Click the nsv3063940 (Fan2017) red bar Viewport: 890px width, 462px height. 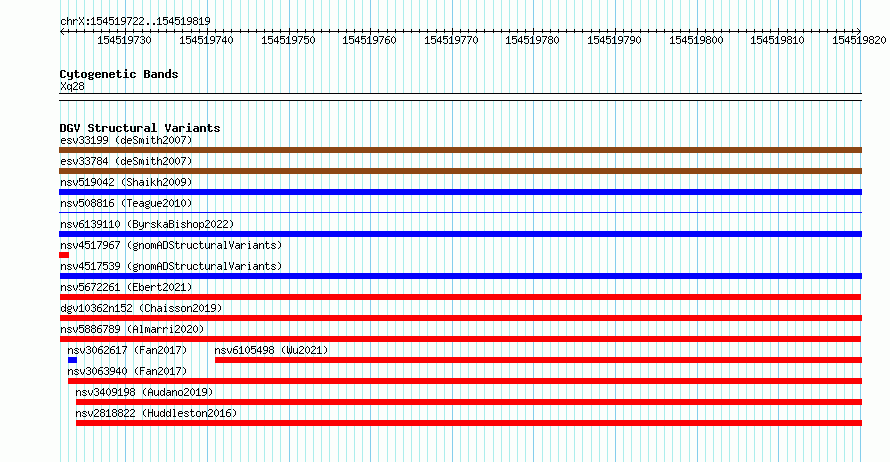click(x=465, y=381)
